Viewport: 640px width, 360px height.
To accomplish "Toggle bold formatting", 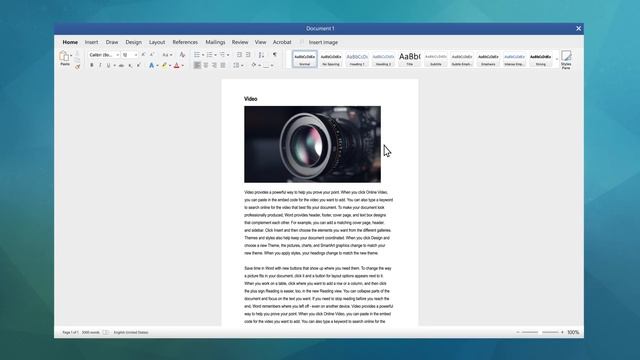I will [91, 65].
